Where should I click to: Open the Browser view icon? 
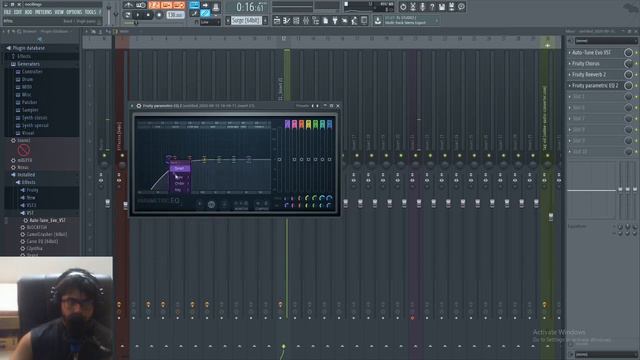tap(316, 20)
